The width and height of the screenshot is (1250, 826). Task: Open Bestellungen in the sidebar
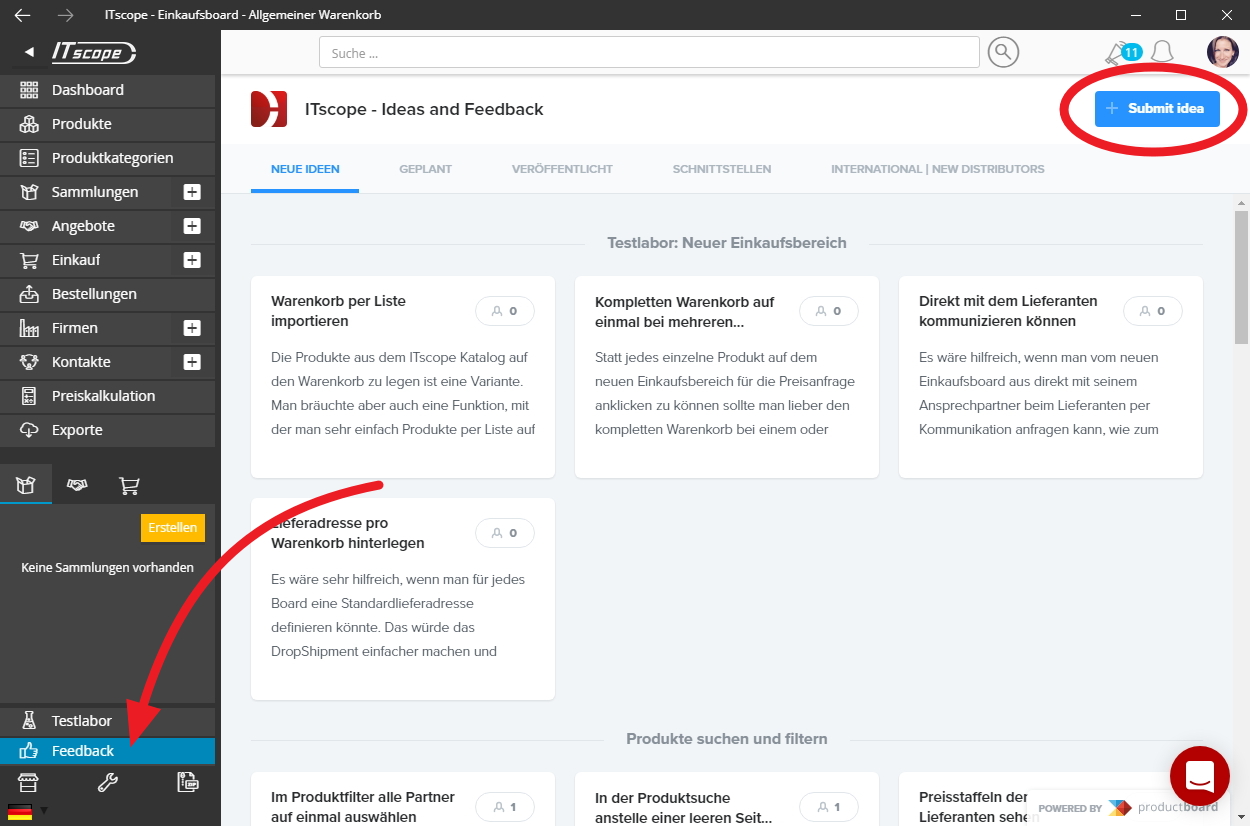point(107,294)
